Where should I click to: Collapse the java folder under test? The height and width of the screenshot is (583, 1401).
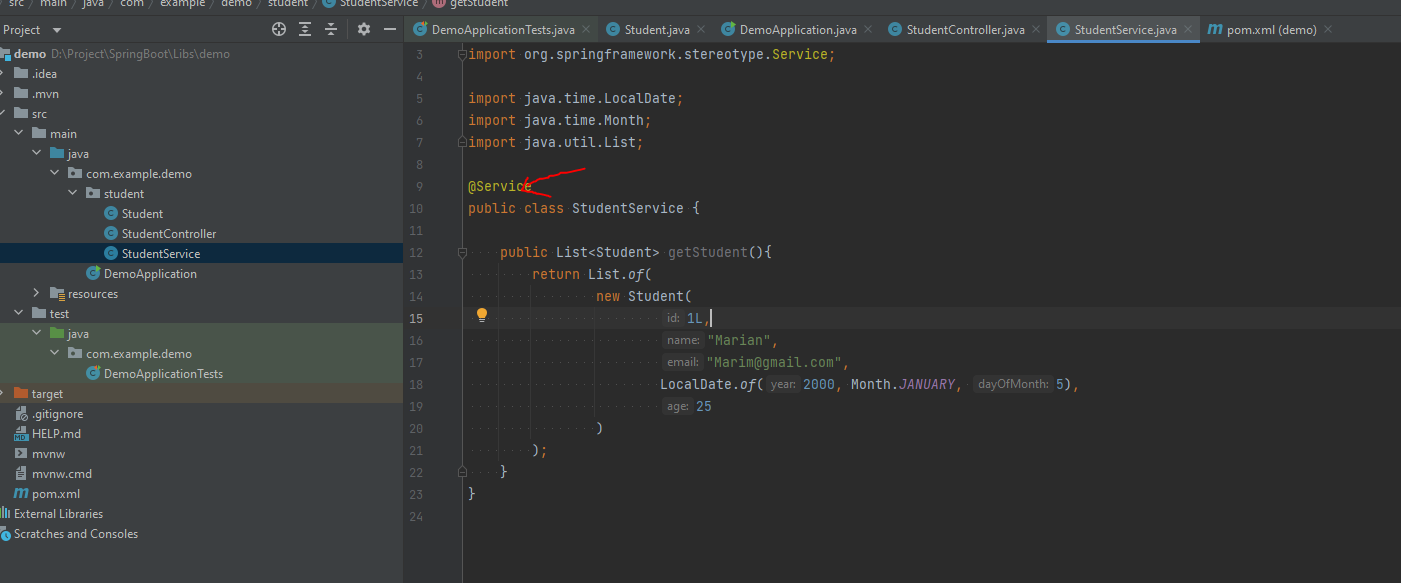coord(37,334)
